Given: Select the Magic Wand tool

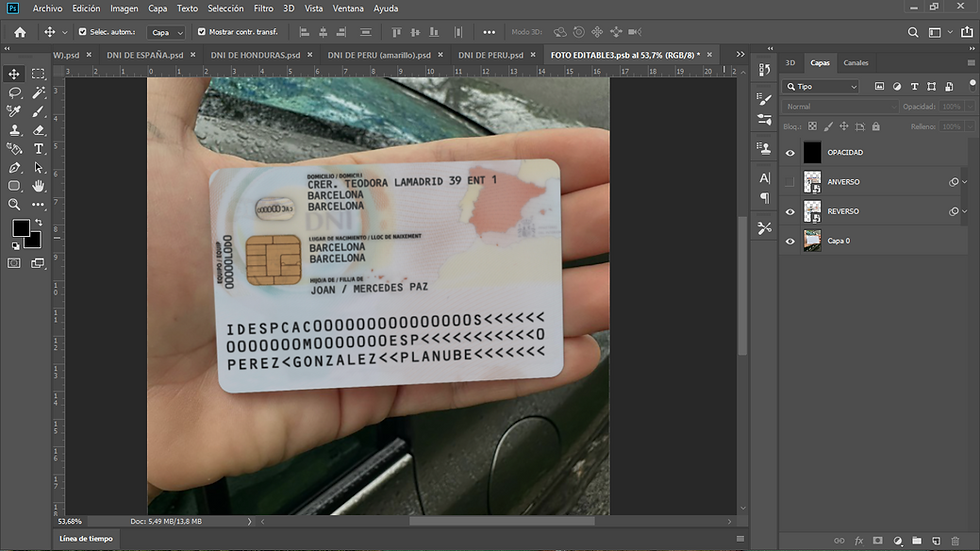Looking at the screenshot, I should [38, 92].
